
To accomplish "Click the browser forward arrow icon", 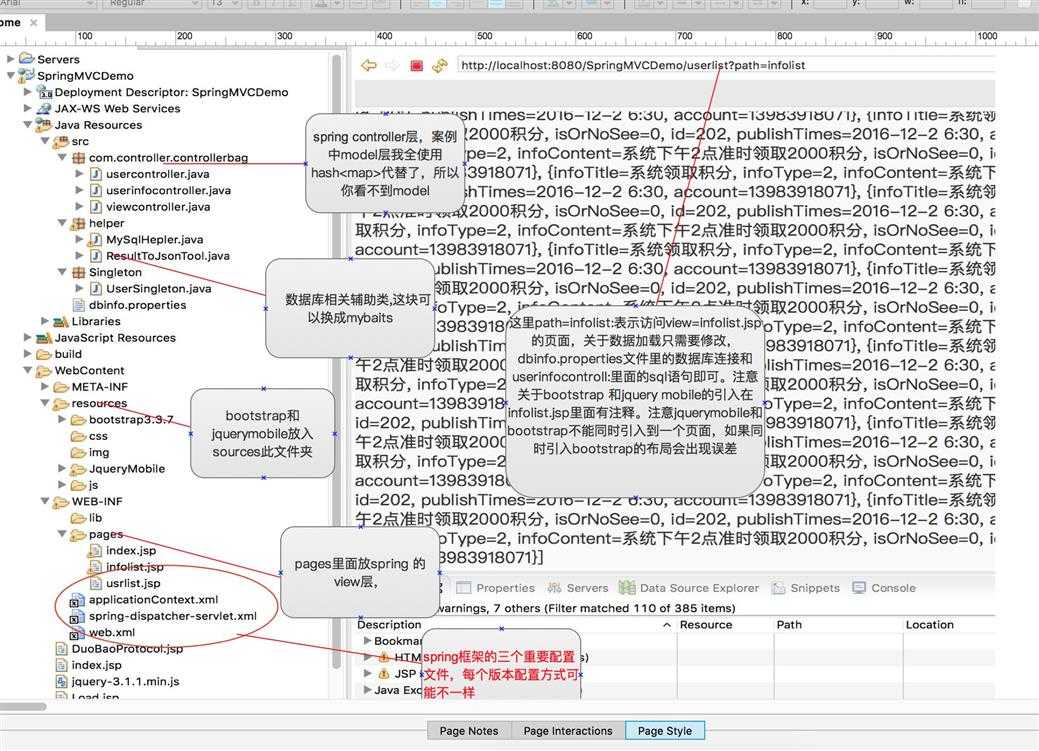I will (392, 65).
